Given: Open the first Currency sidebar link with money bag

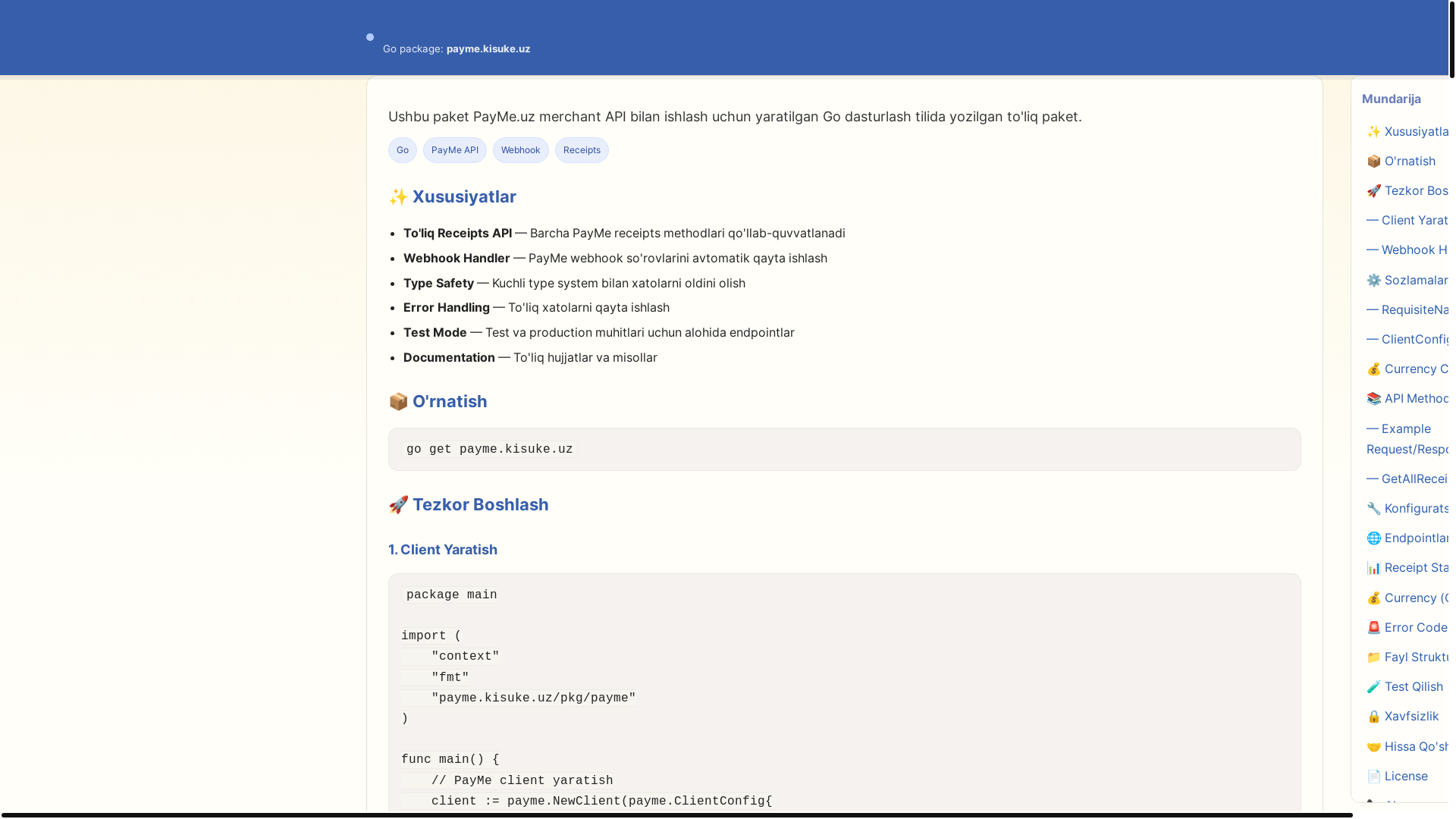Looking at the screenshot, I should click(x=1407, y=369).
